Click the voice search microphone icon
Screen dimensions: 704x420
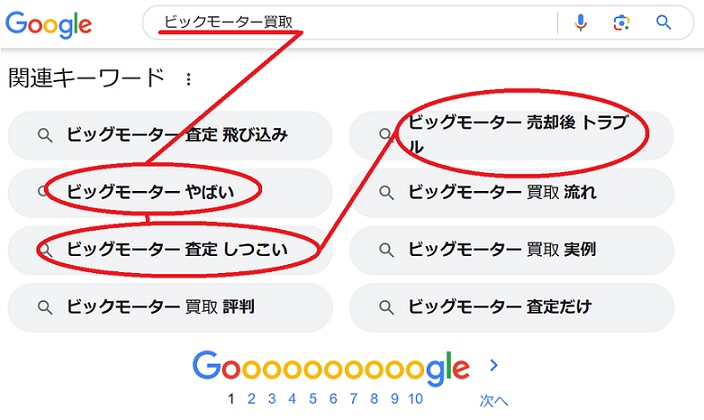[x=581, y=22]
